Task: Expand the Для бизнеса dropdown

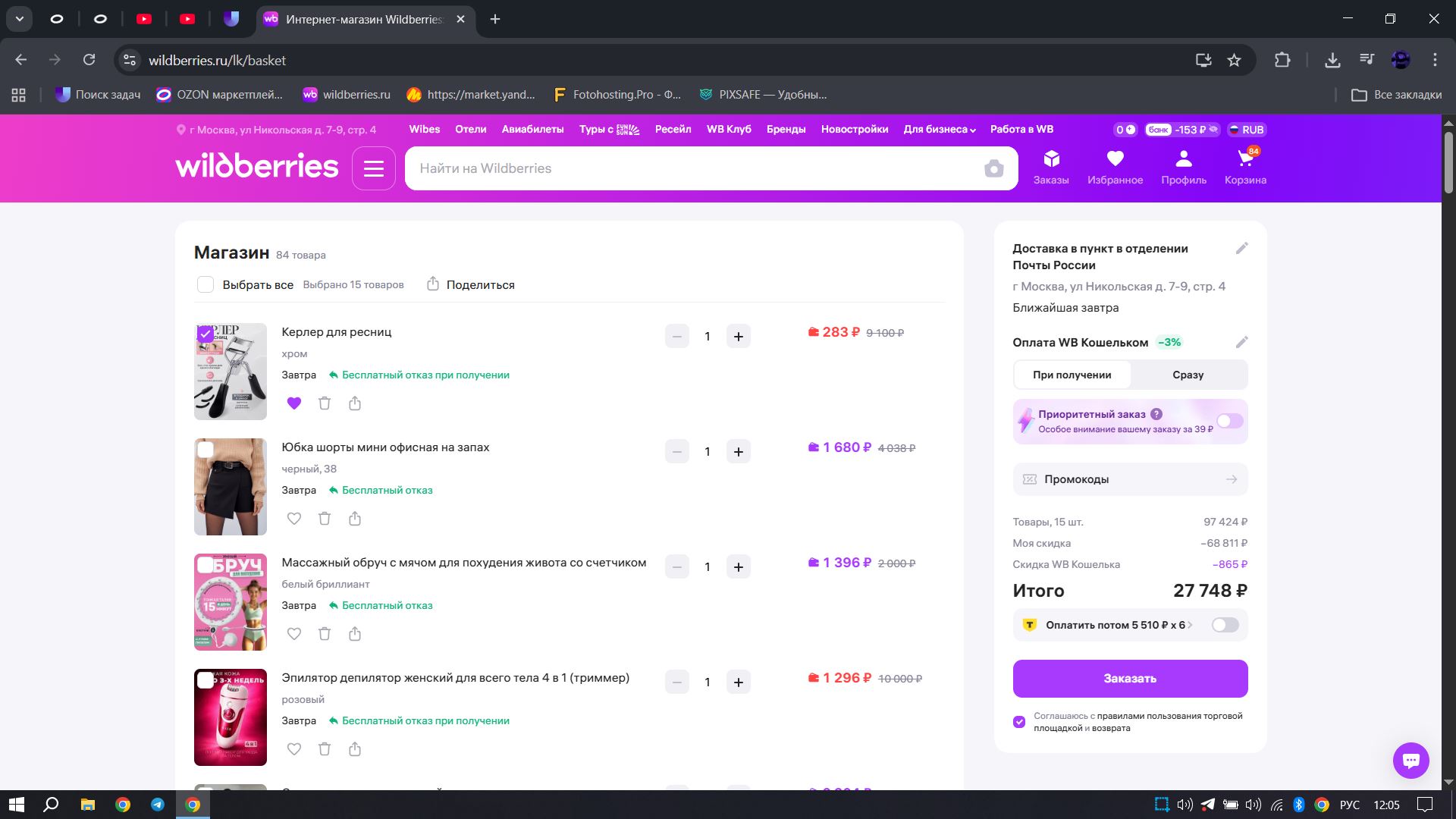Action: (x=939, y=130)
